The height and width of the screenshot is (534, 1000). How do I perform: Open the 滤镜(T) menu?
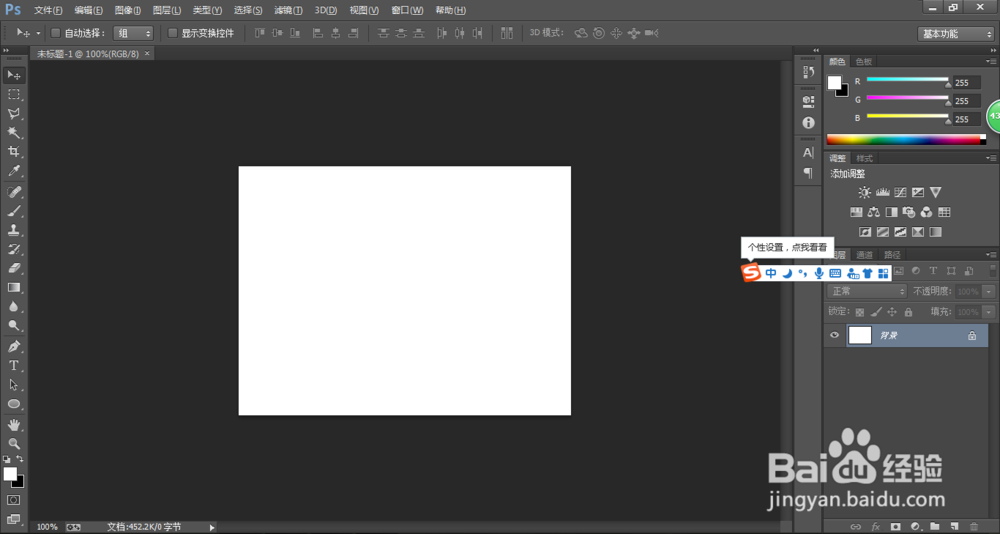pyautogui.click(x=288, y=10)
